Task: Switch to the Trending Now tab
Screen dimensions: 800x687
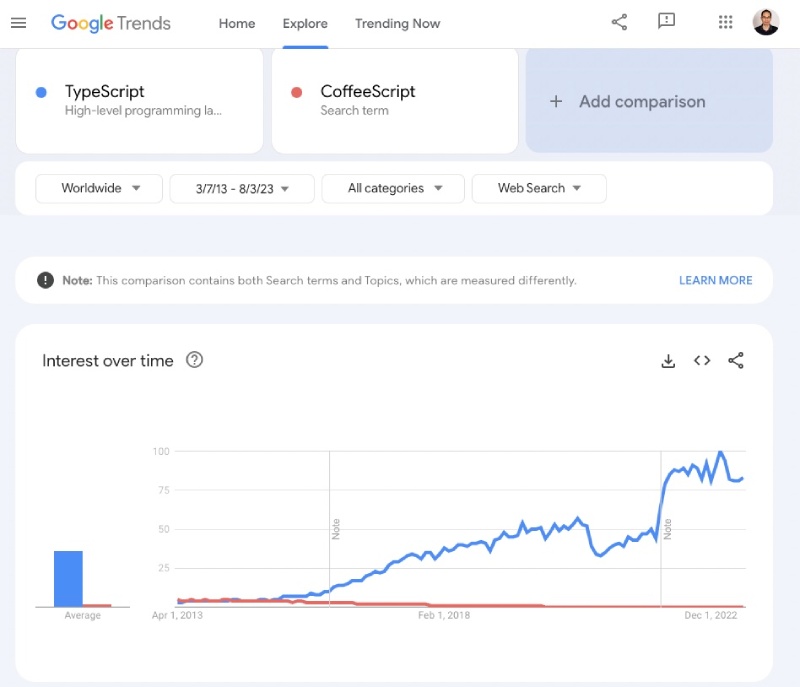Action: click(397, 23)
